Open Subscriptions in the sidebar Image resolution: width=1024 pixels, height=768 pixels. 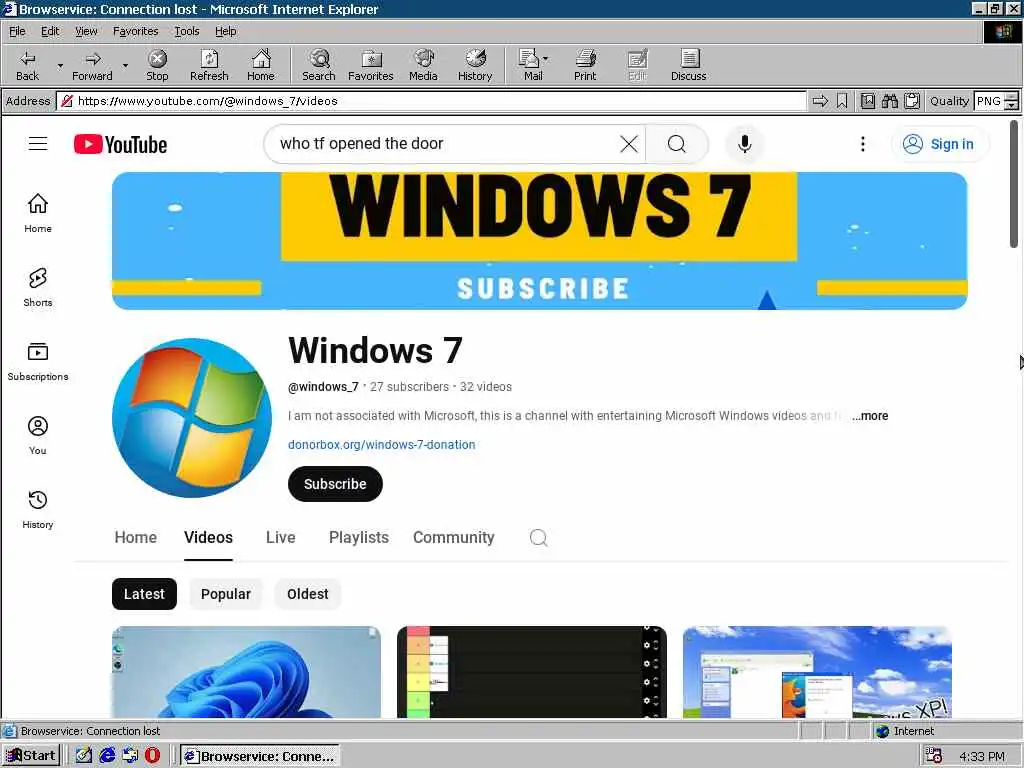click(x=38, y=361)
